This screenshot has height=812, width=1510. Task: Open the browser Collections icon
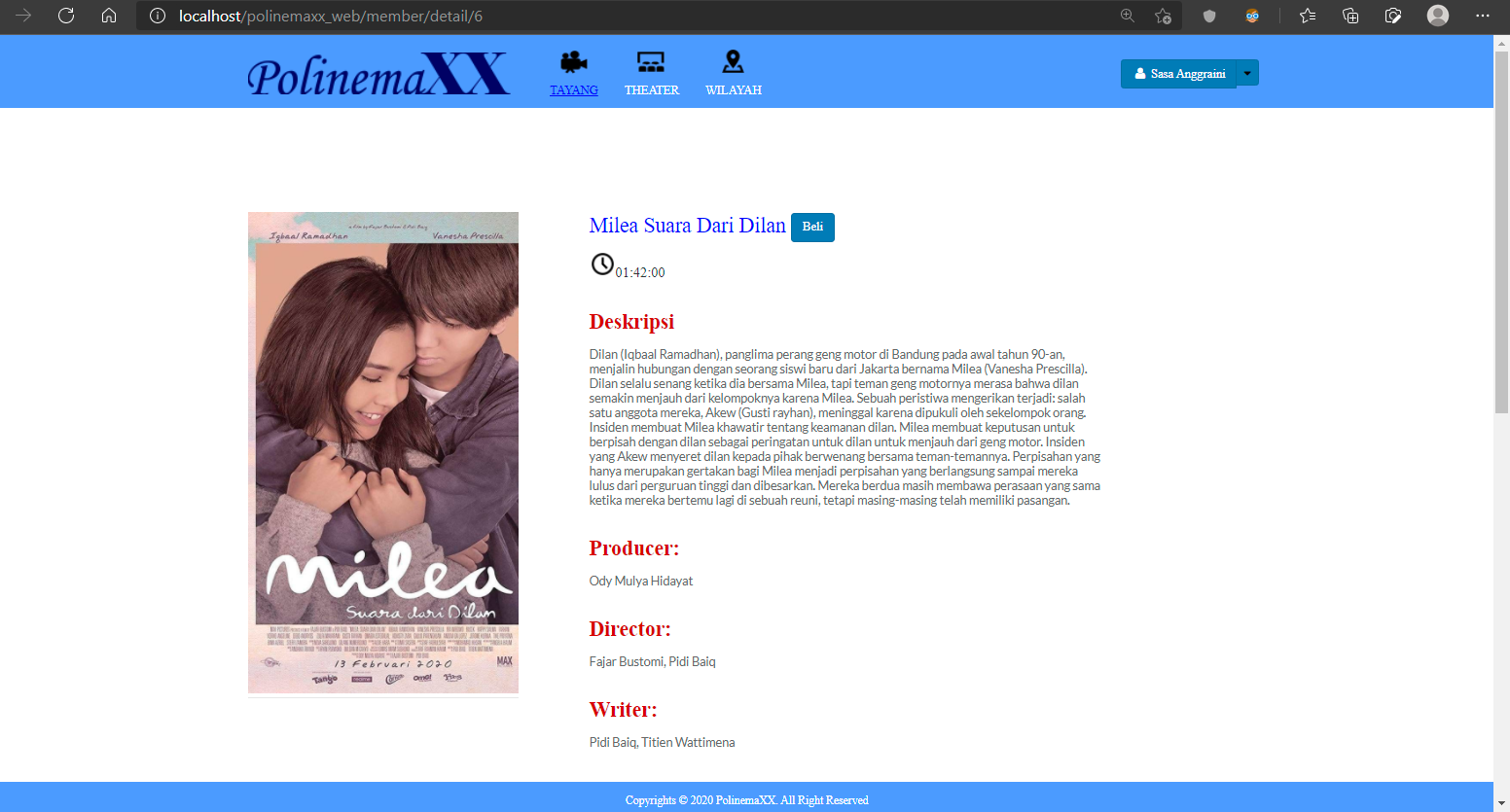(x=1350, y=16)
